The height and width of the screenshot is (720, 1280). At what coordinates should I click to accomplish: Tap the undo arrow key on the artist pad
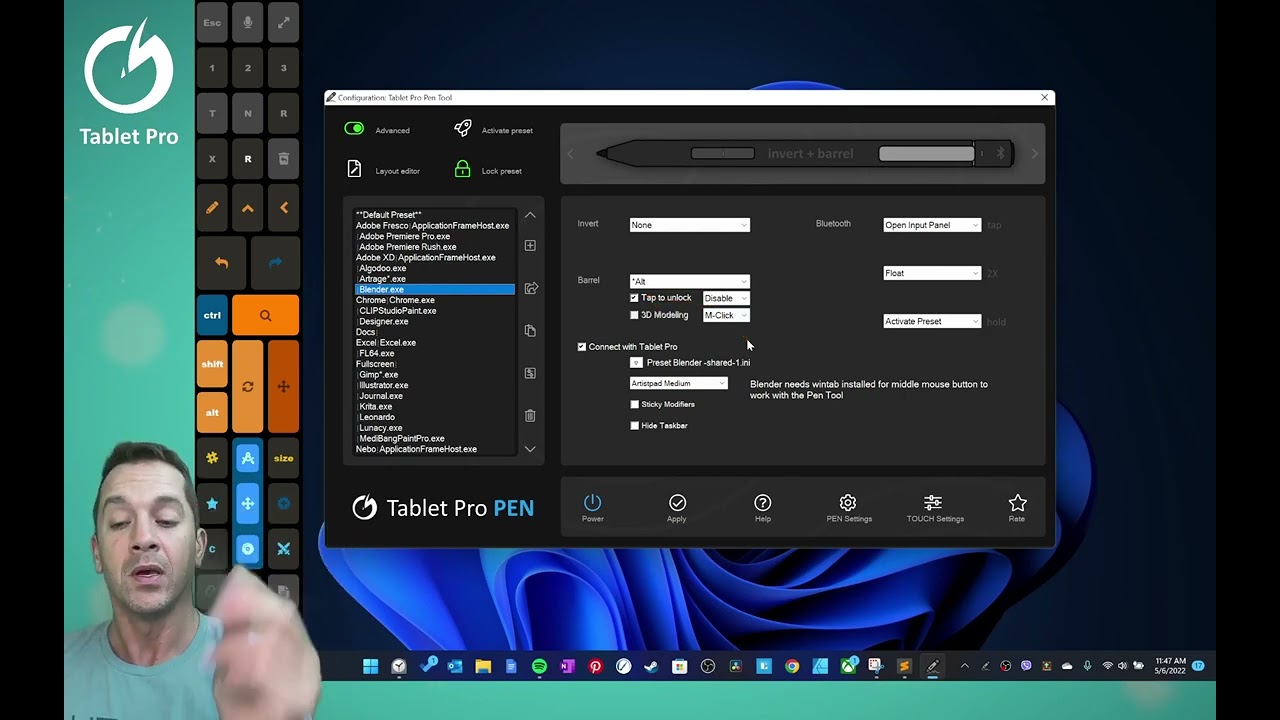click(221, 262)
